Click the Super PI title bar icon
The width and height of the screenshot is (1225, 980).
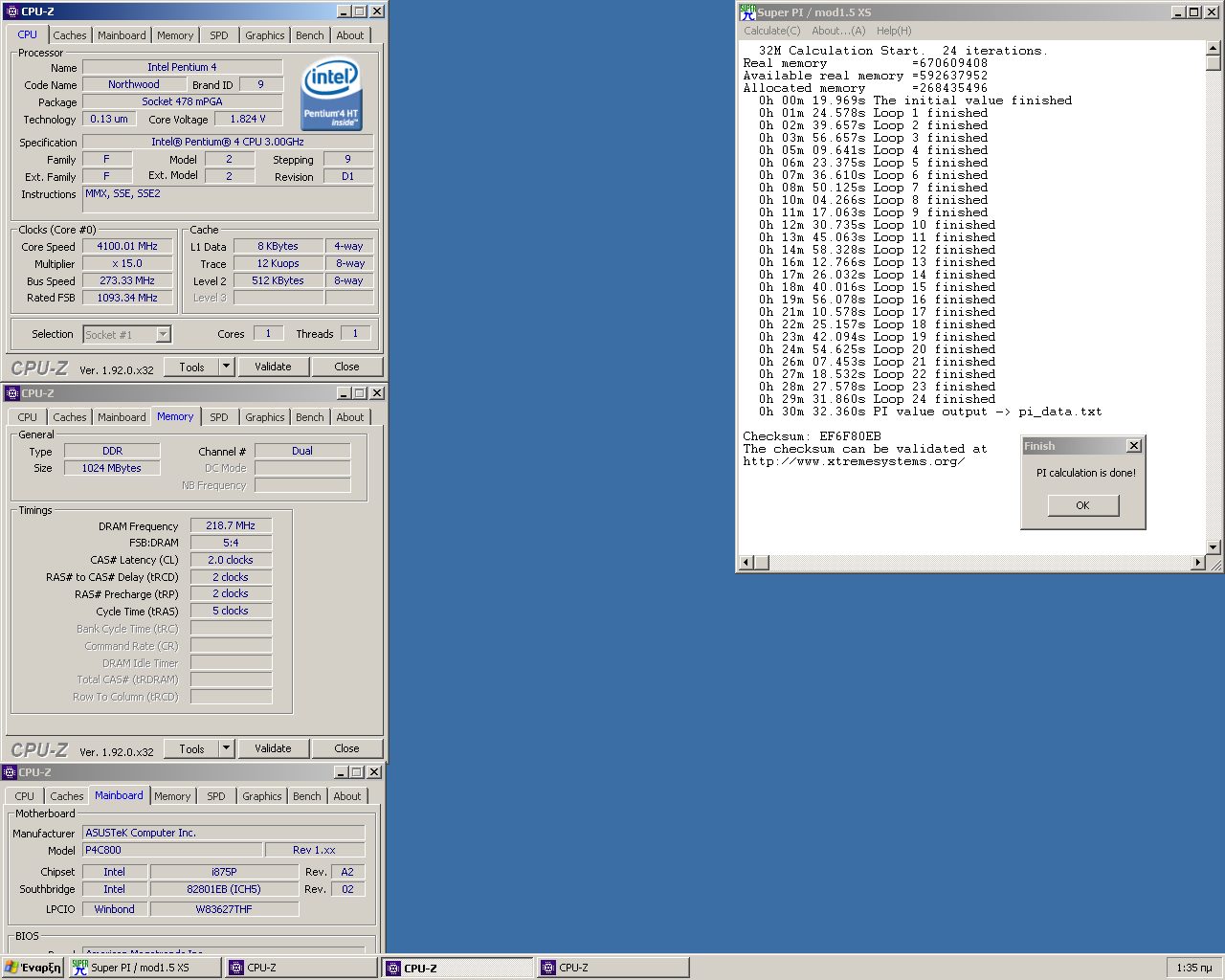pos(747,12)
